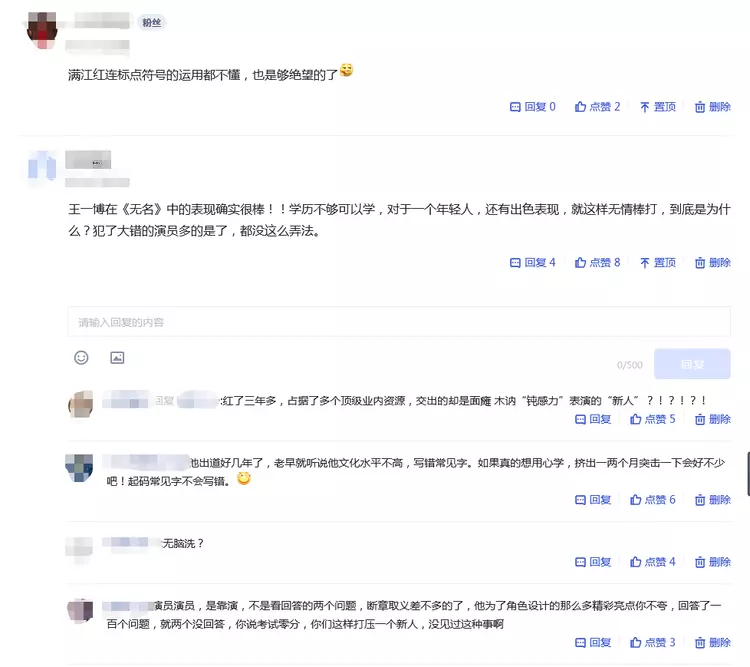Screen dimensions: 750x667
Task: Like the reply with 点赞 6
Action: click(x=653, y=500)
